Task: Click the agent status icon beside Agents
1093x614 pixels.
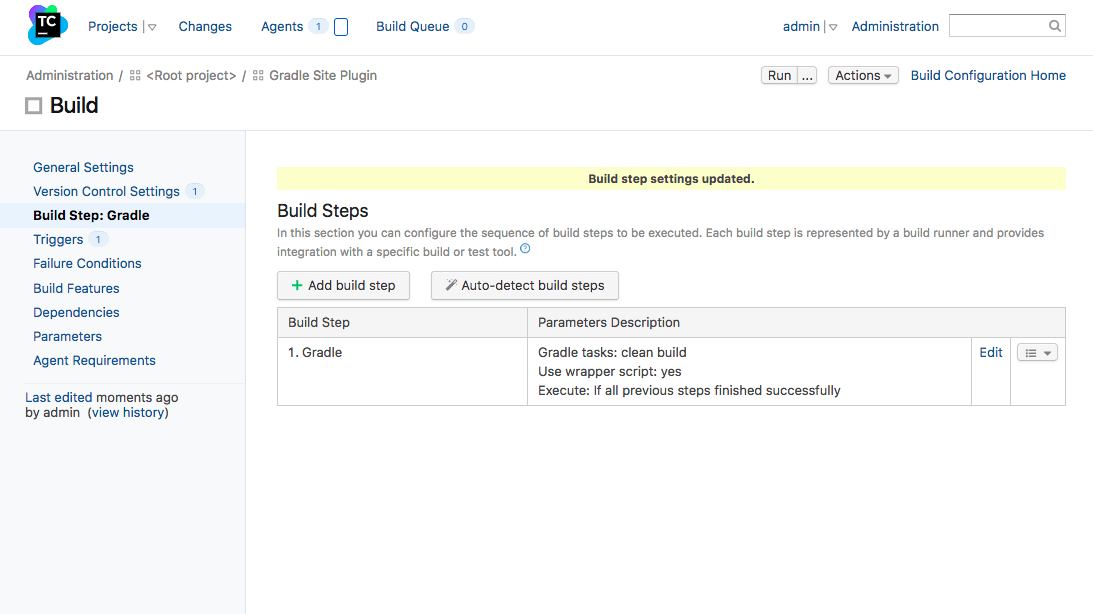Action: [x=341, y=27]
